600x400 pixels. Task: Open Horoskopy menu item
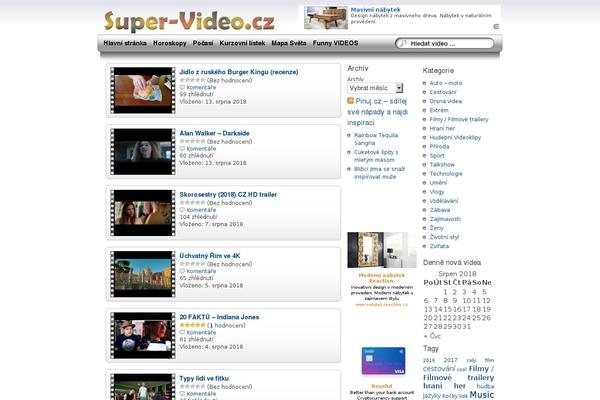click(170, 43)
